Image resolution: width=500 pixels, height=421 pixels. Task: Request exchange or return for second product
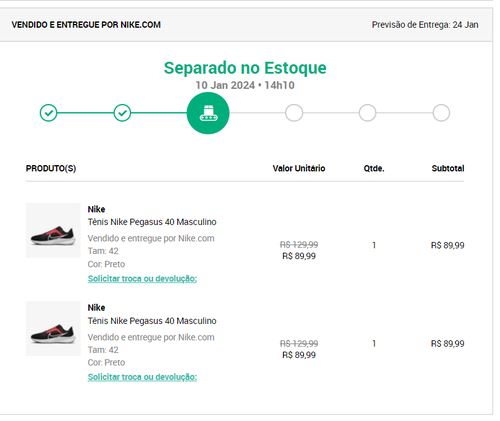[x=142, y=377]
